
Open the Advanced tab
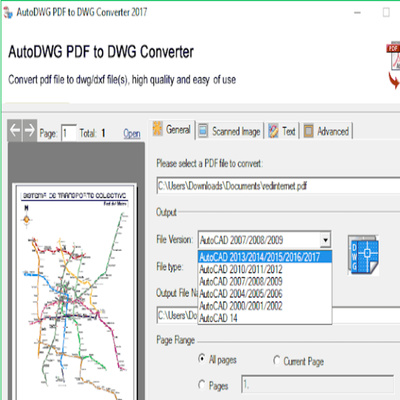(x=327, y=131)
